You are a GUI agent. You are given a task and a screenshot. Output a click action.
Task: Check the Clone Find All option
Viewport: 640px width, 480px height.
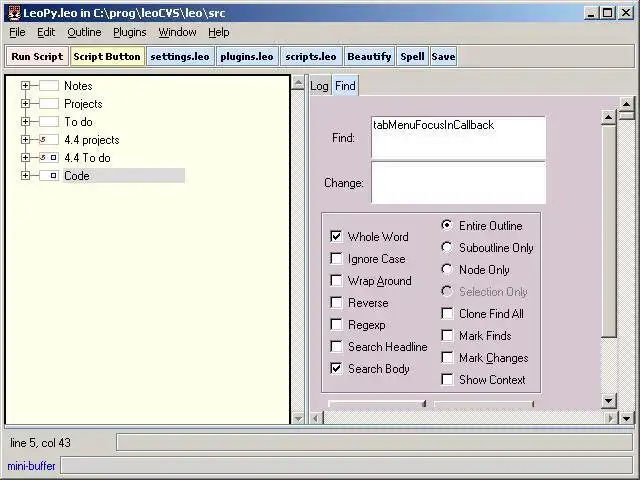(x=447, y=313)
